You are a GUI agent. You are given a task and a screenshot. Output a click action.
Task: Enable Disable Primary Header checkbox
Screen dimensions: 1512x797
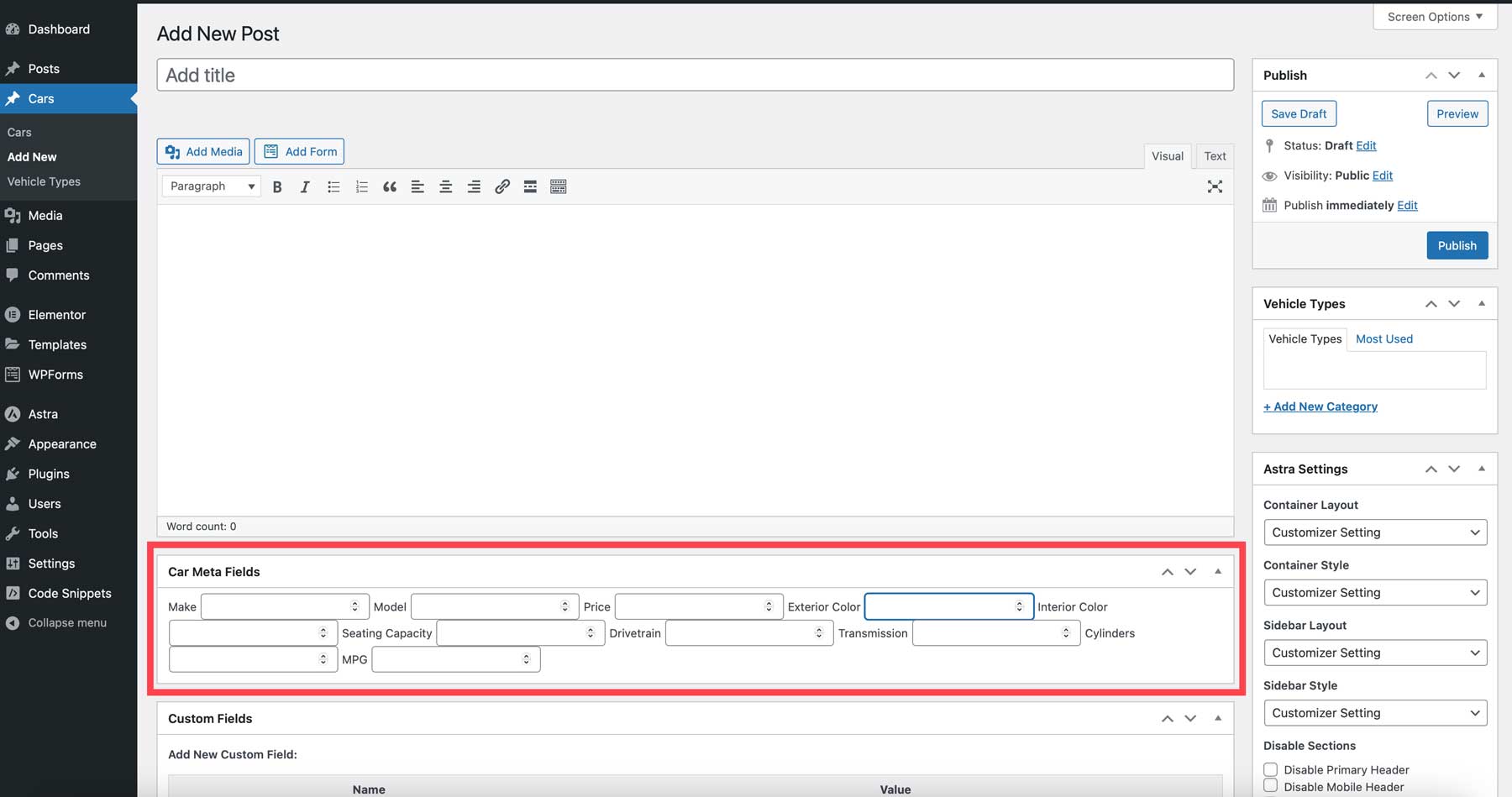1271,769
